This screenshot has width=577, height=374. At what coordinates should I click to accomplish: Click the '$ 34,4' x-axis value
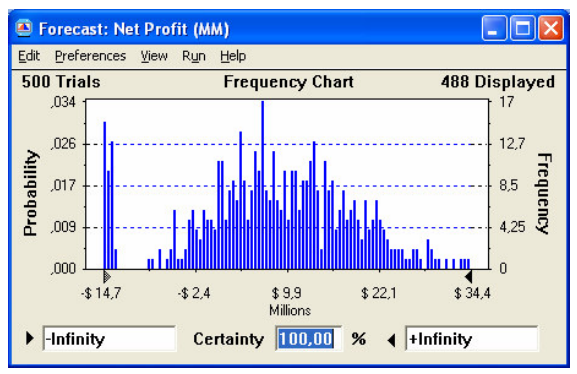click(x=472, y=293)
